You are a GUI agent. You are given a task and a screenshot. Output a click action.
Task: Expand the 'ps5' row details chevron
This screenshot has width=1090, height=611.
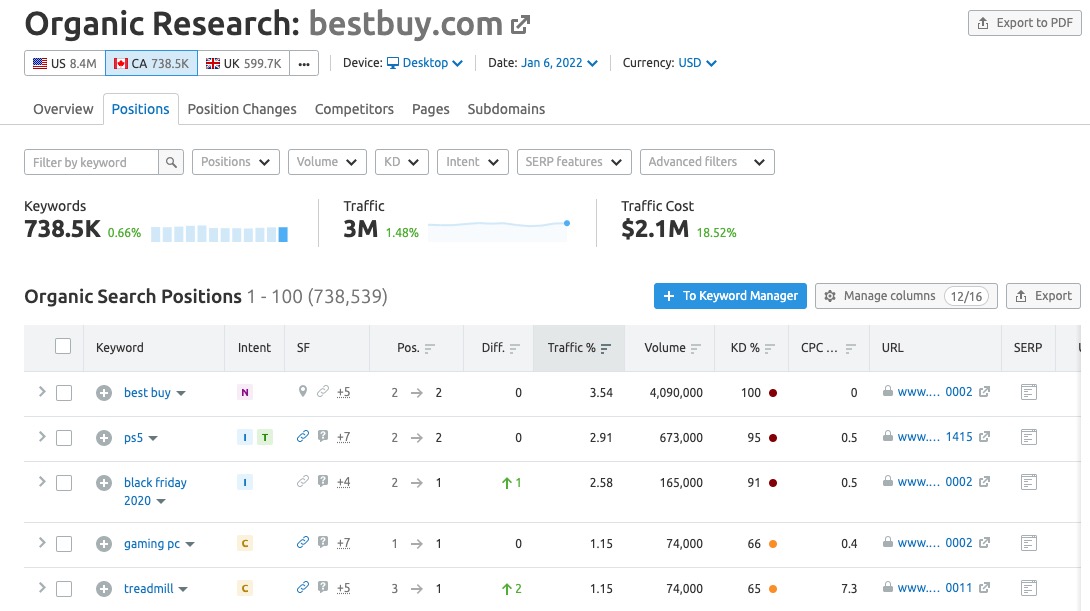tap(42, 437)
